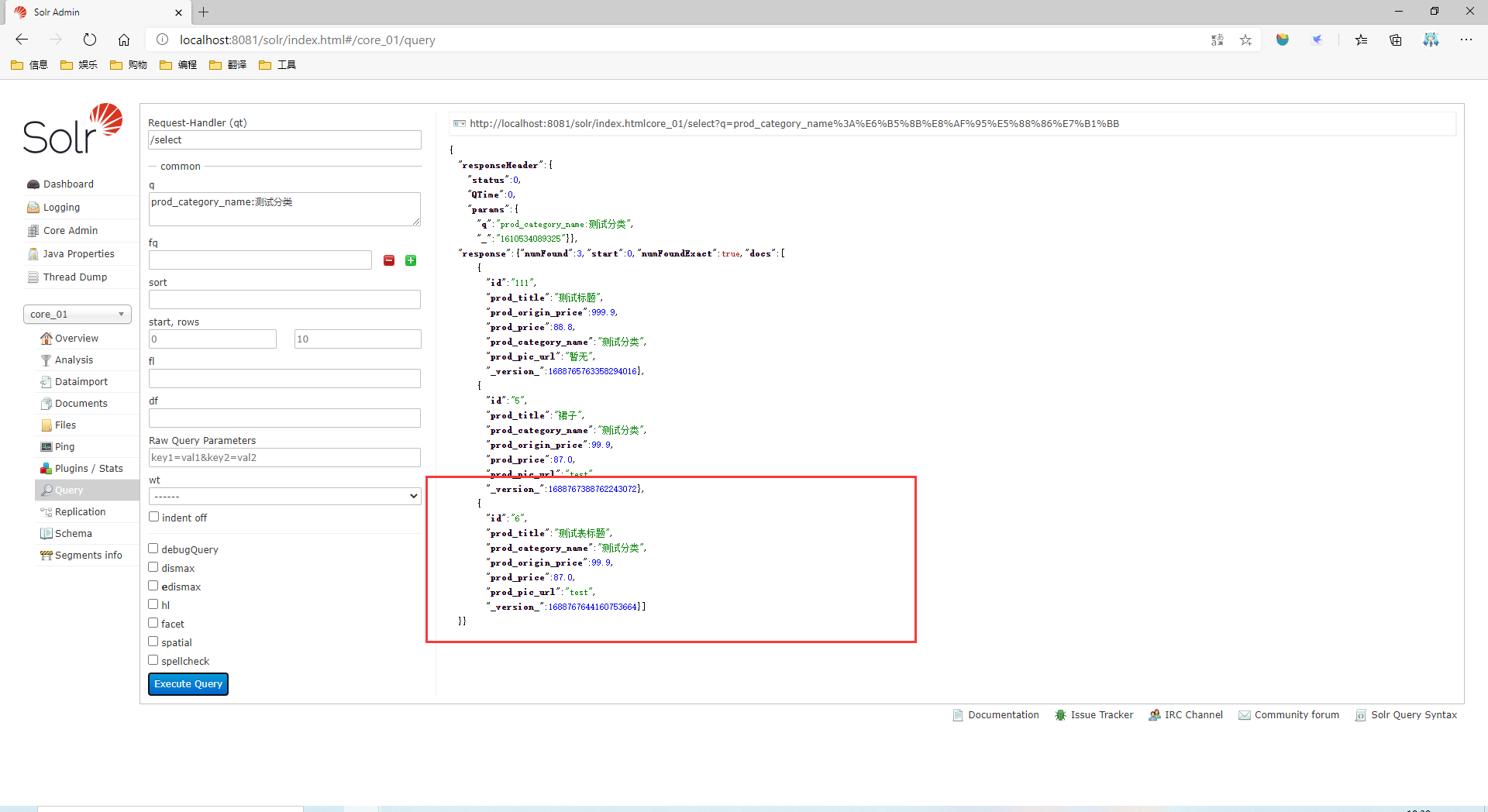Viewport: 1488px width, 812px height.
Task: Enable the spatial checkbox
Action: coord(153,642)
